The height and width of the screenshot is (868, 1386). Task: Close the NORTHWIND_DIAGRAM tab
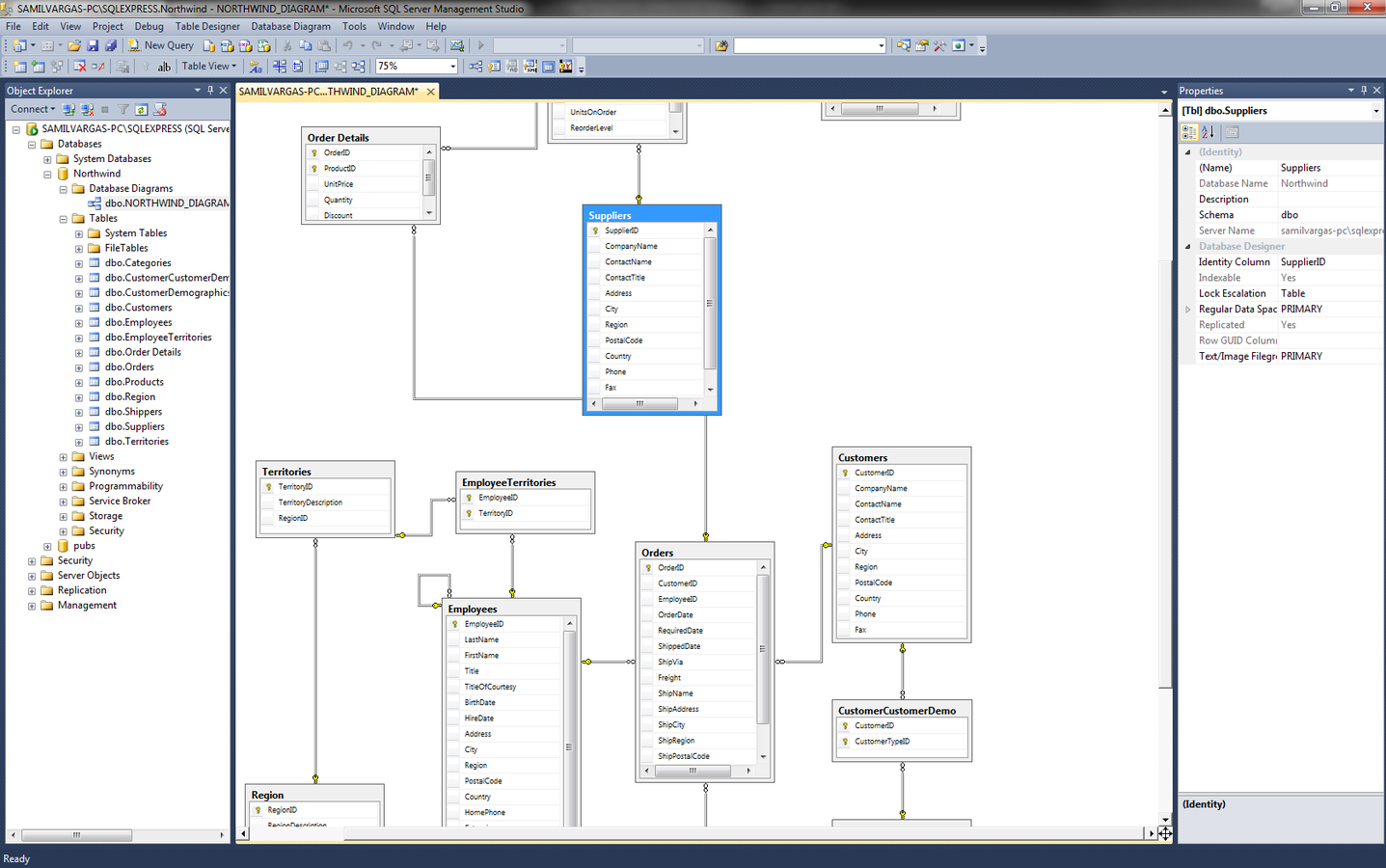[431, 92]
